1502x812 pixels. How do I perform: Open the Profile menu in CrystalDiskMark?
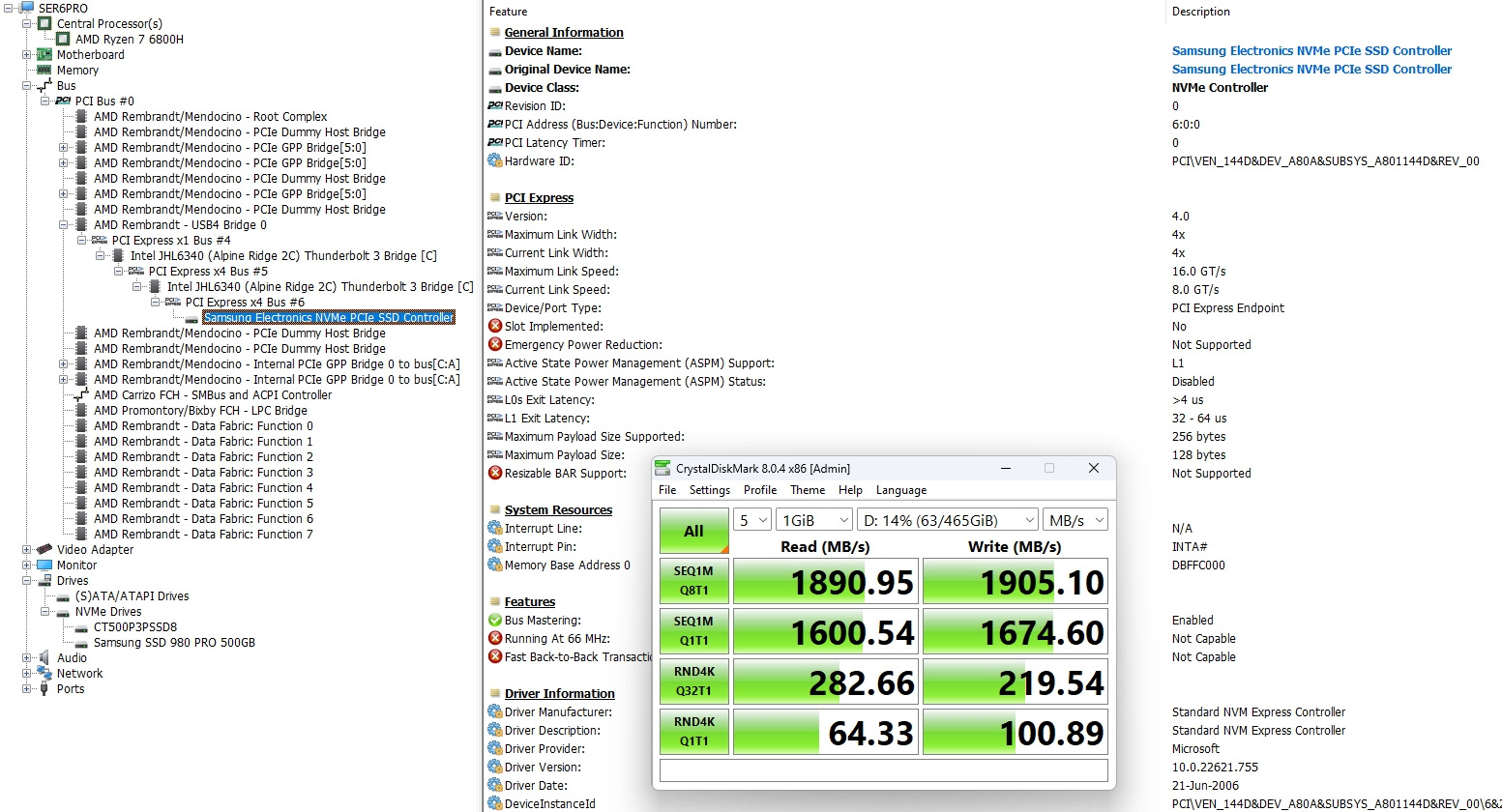760,490
